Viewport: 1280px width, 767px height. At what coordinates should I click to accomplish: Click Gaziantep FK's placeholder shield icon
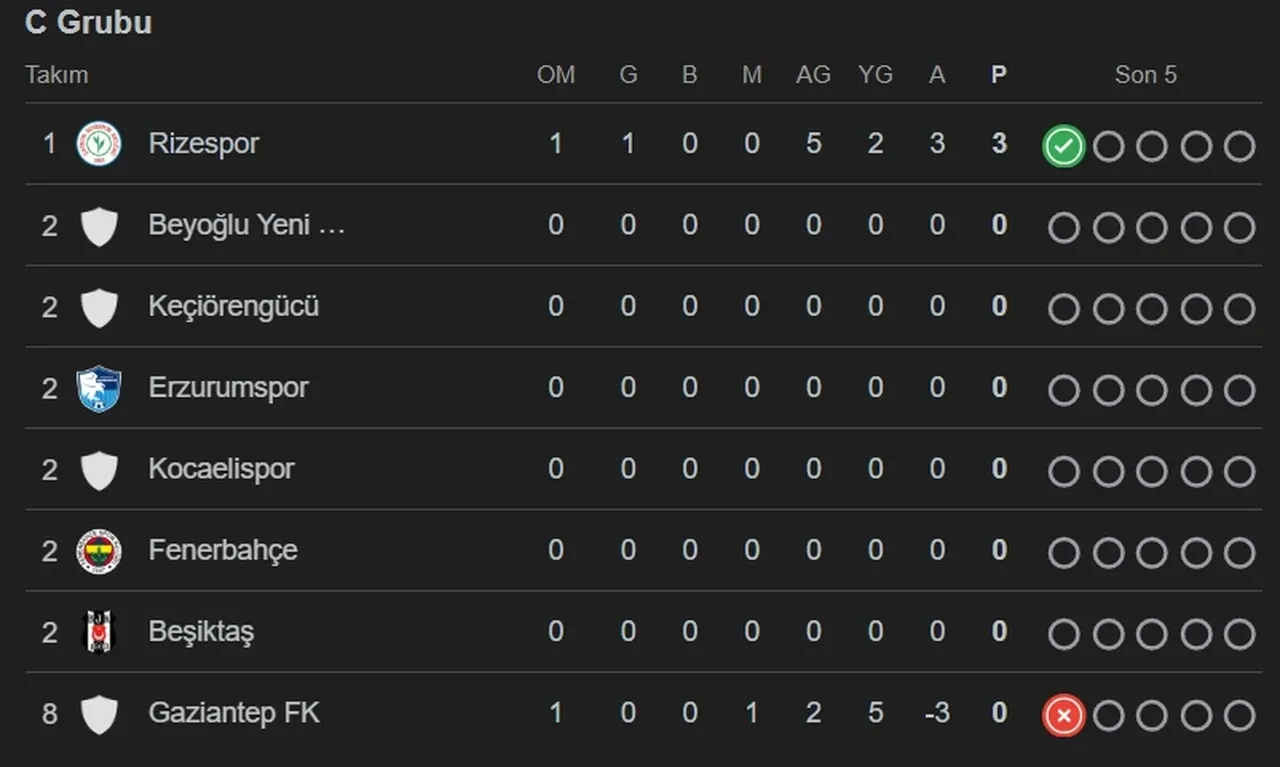click(99, 714)
